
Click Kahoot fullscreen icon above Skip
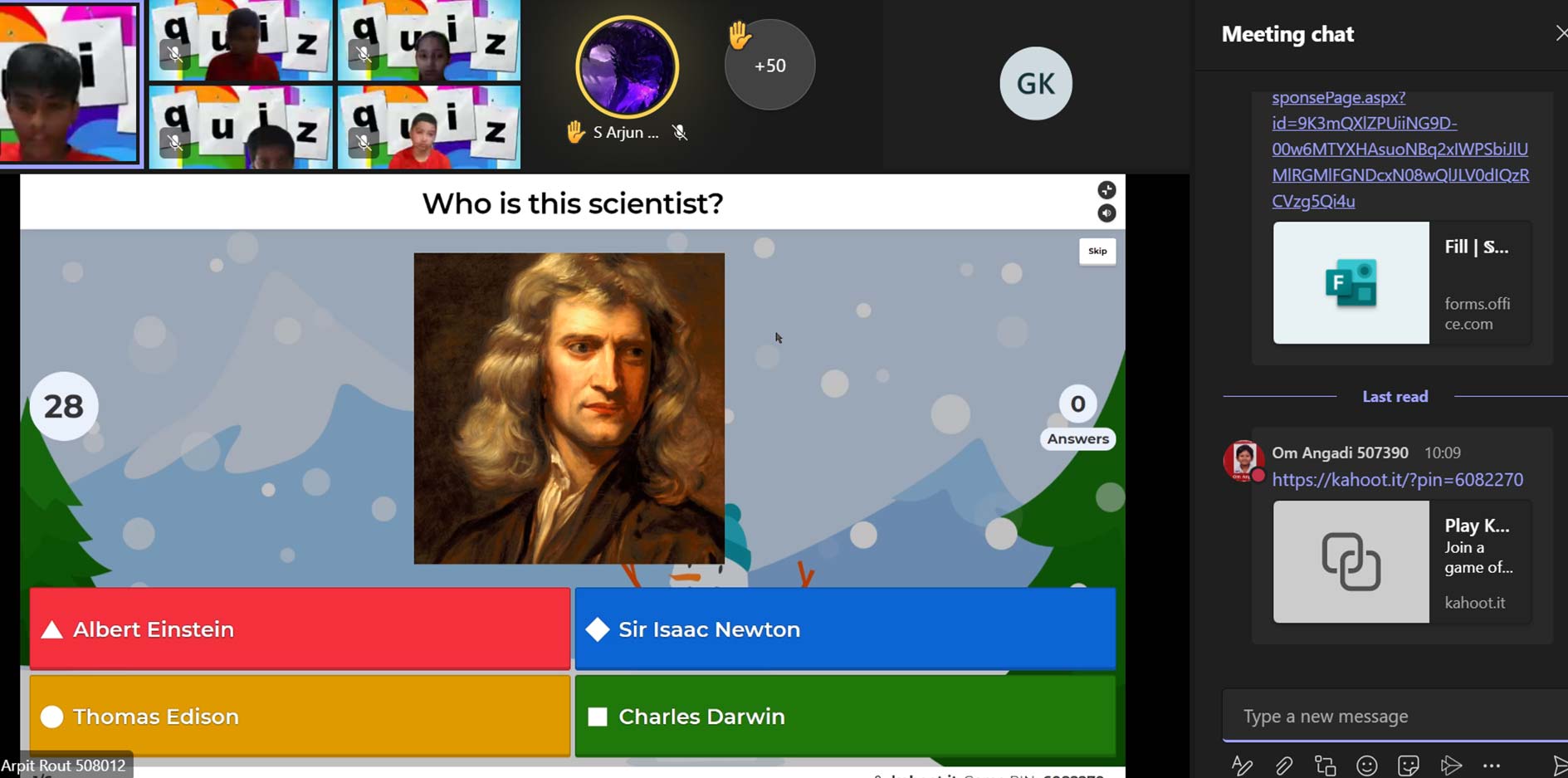click(1106, 190)
